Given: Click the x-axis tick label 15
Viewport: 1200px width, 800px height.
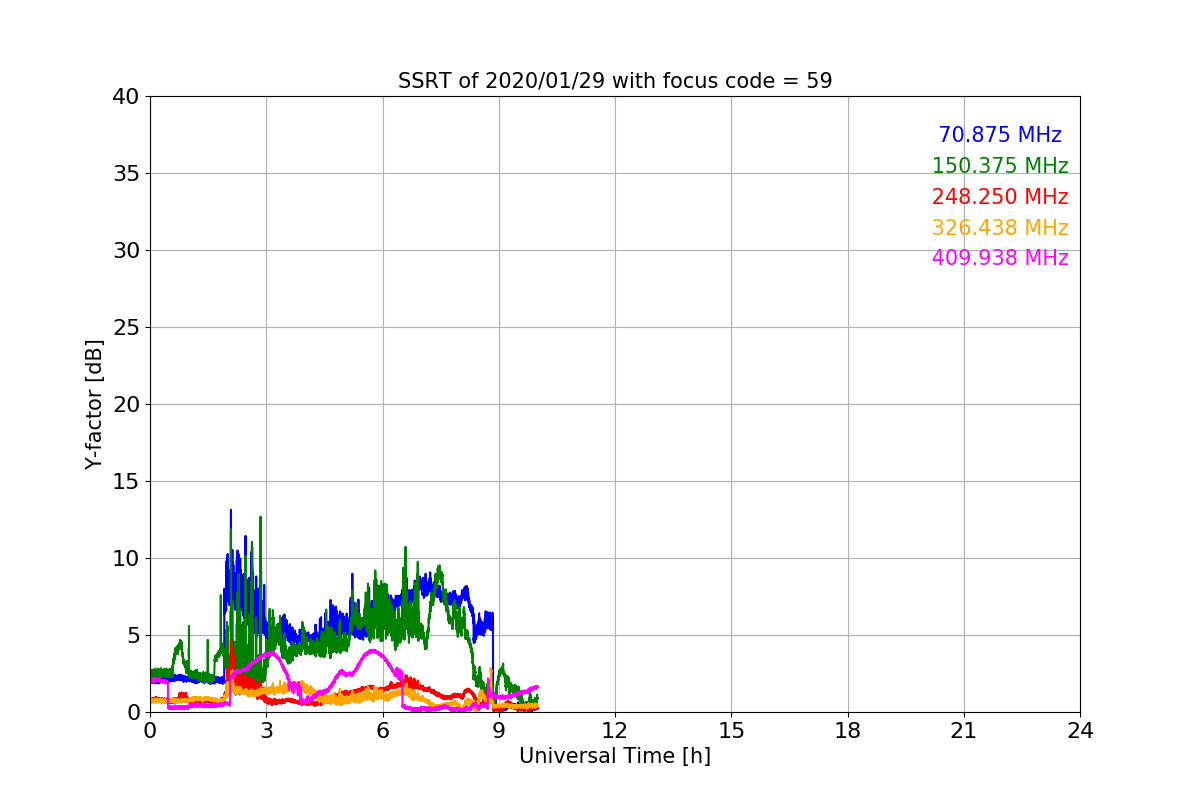Looking at the screenshot, I should tap(731, 731).
